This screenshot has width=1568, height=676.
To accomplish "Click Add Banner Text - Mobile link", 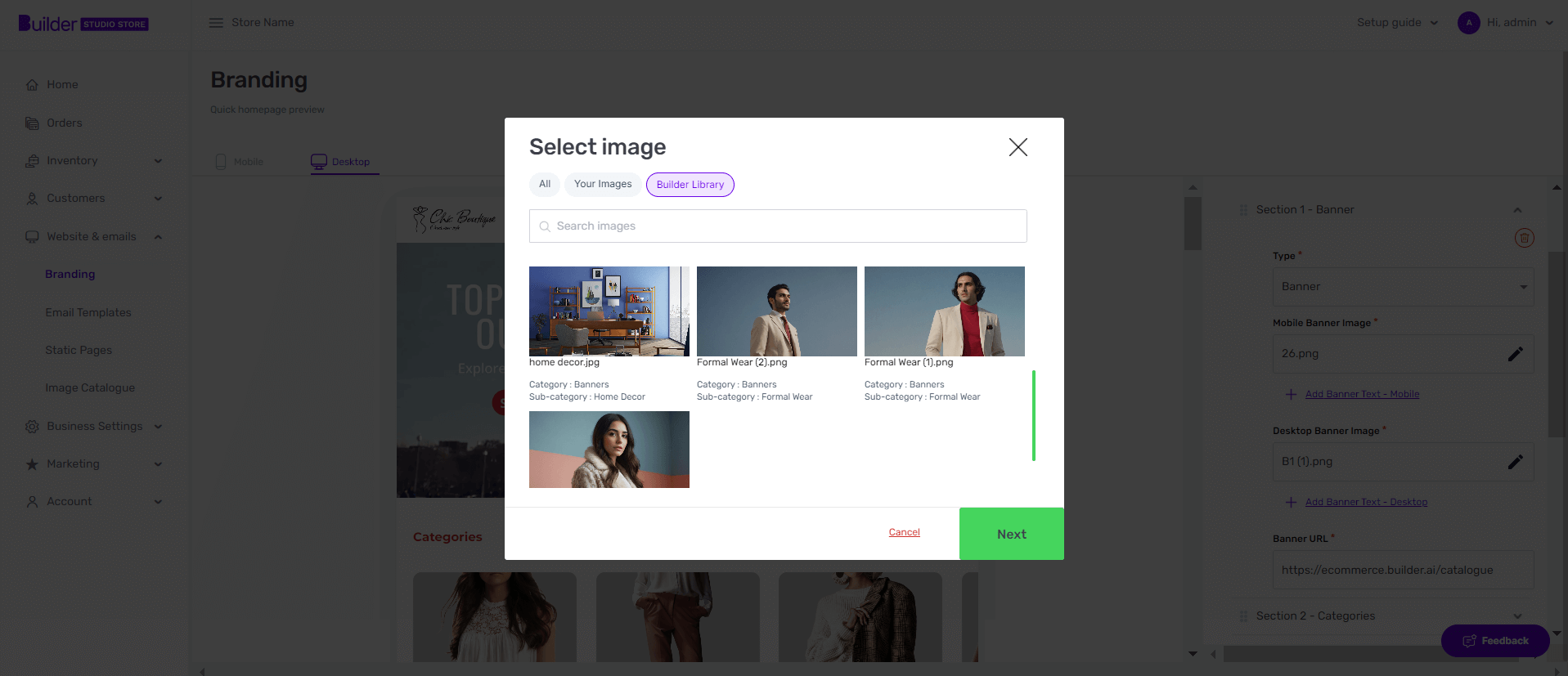I will pos(1362,395).
